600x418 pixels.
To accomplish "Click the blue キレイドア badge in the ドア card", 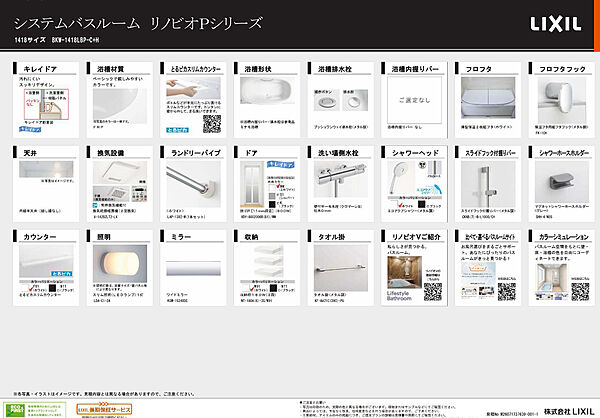I will pyautogui.click(x=281, y=165).
